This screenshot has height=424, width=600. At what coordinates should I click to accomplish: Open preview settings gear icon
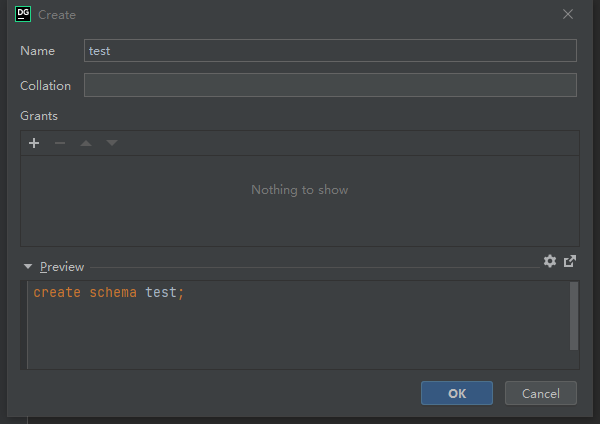point(550,261)
